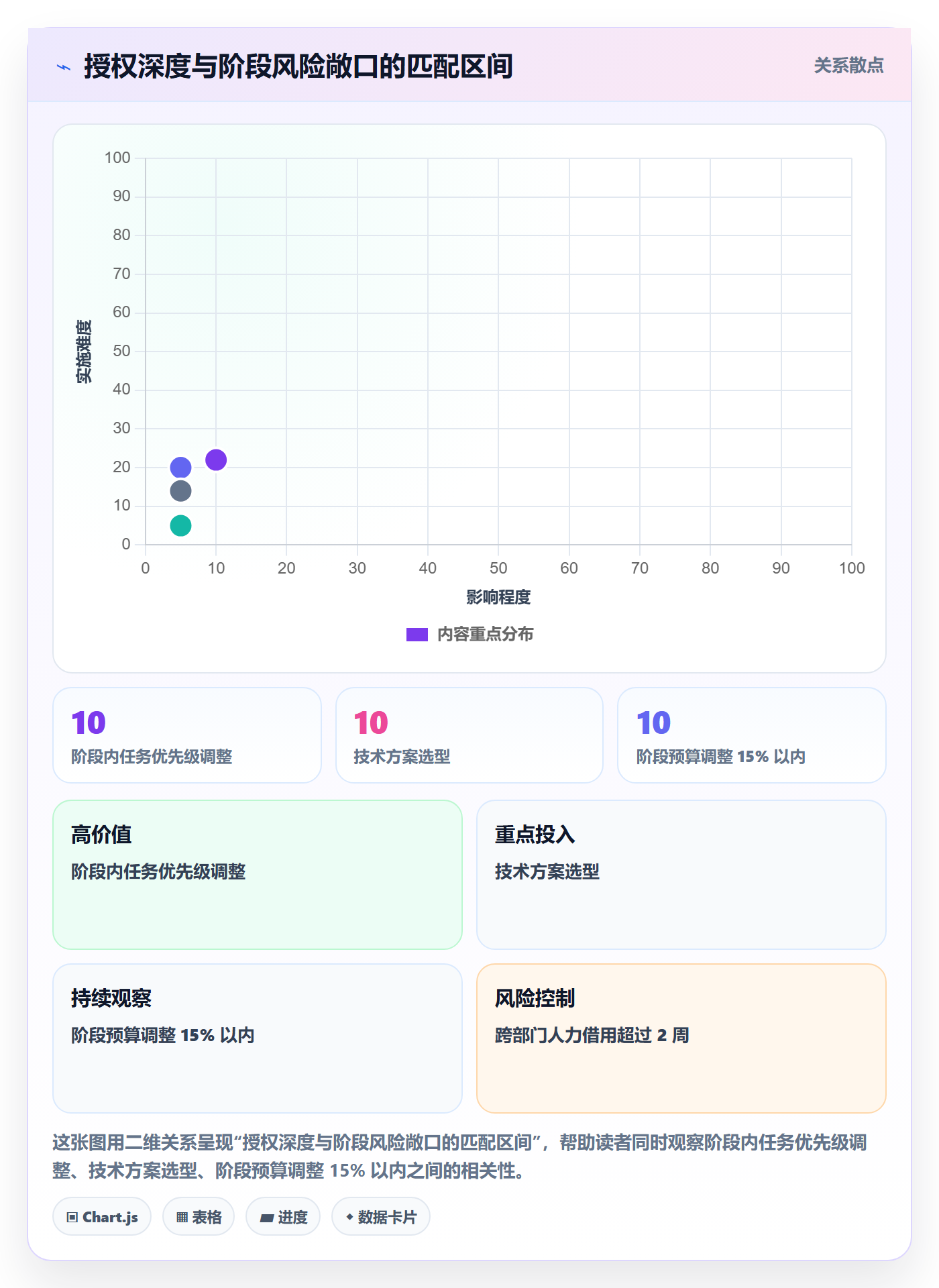The image size is (939, 1288).
Task: Select the 重点投入 quadrant card
Action: (x=681, y=875)
